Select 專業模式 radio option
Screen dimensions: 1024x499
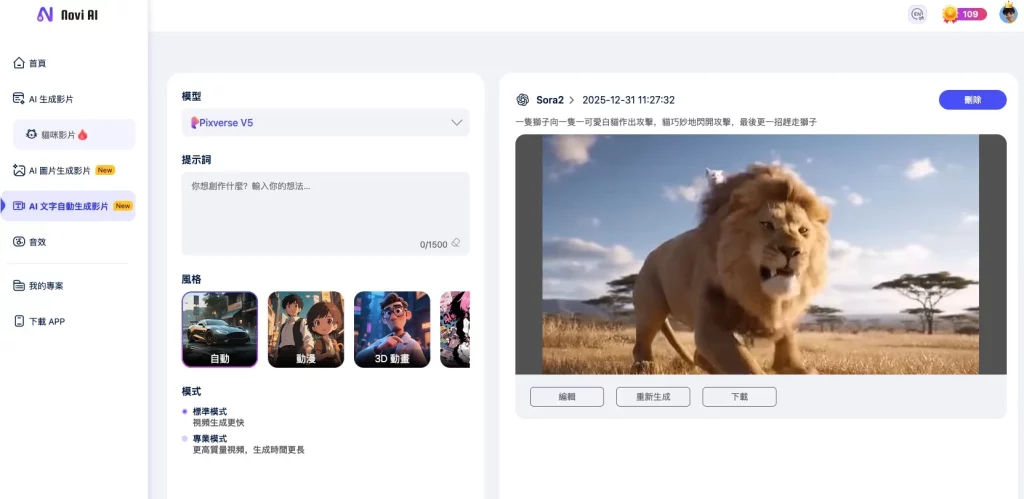coord(185,438)
